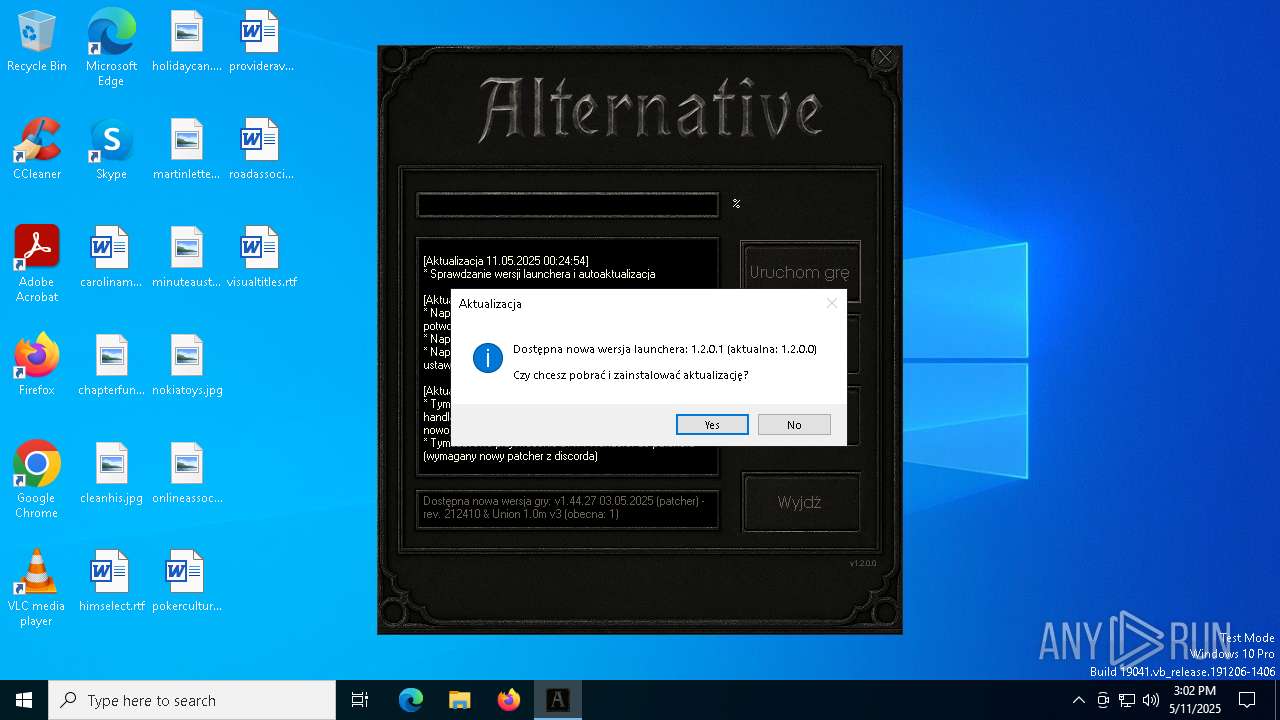Launch Firefox from the taskbar
Viewport: 1280px width, 720px height.
pos(509,700)
